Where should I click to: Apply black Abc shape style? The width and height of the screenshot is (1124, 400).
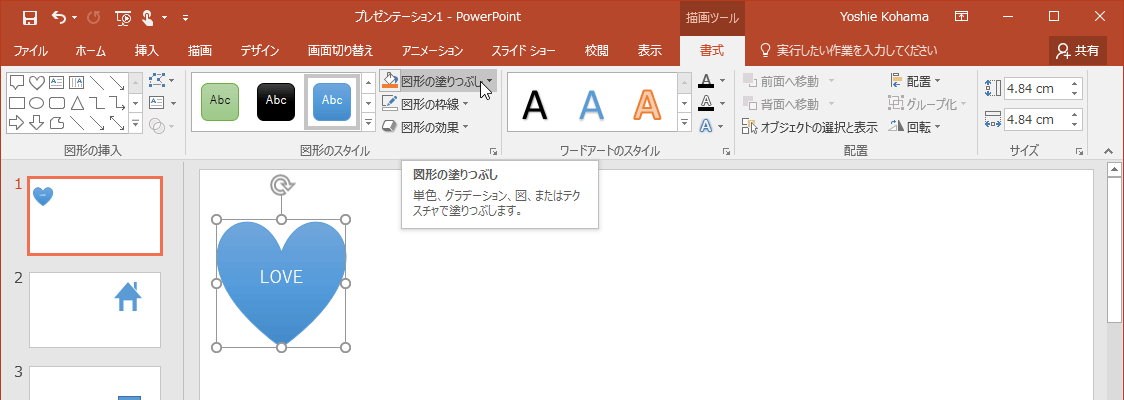pyautogui.click(x=276, y=102)
